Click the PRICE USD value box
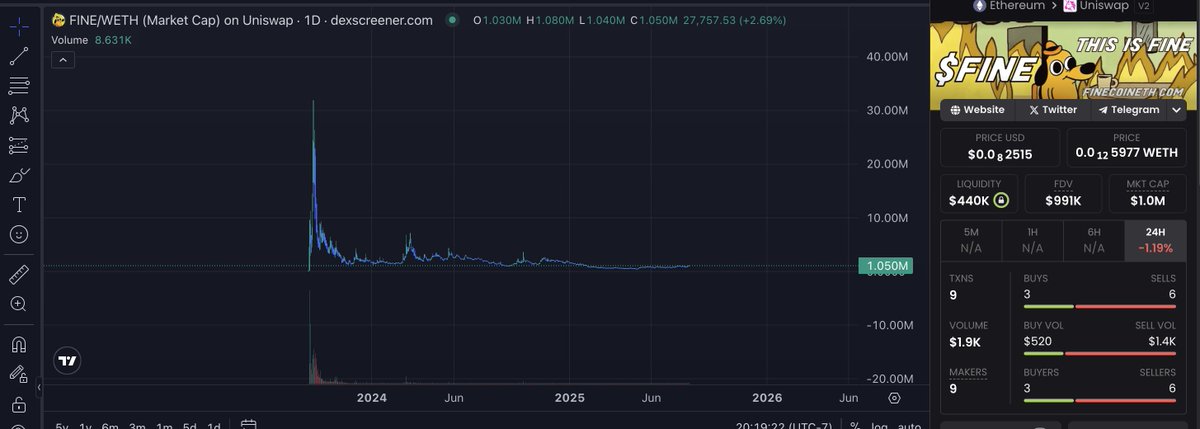The height and width of the screenshot is (429, 1200). [x=1000, y=147]
